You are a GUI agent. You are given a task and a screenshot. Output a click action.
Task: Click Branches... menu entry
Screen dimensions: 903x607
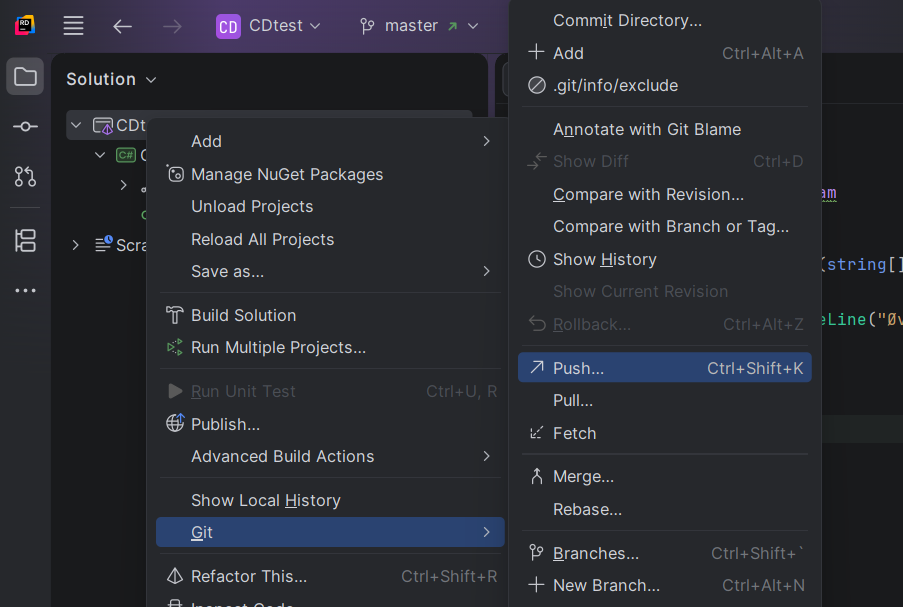coord(665,553)
